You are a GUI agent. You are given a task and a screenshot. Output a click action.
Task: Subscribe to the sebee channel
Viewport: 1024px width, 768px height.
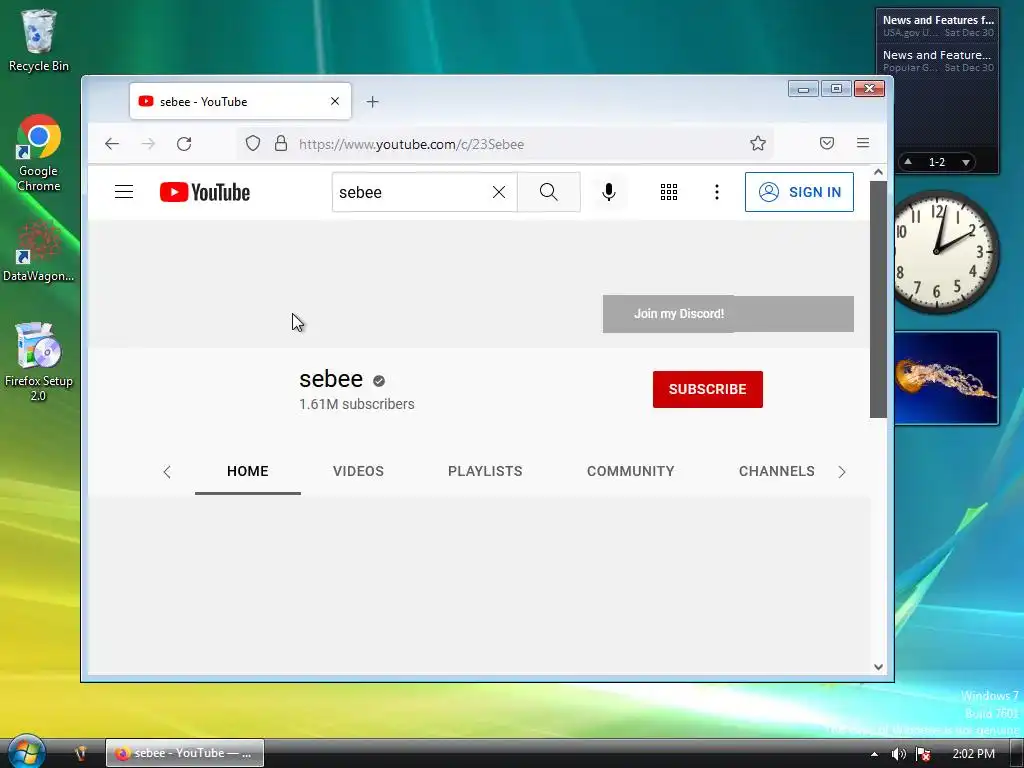click(x=707, y=389)
